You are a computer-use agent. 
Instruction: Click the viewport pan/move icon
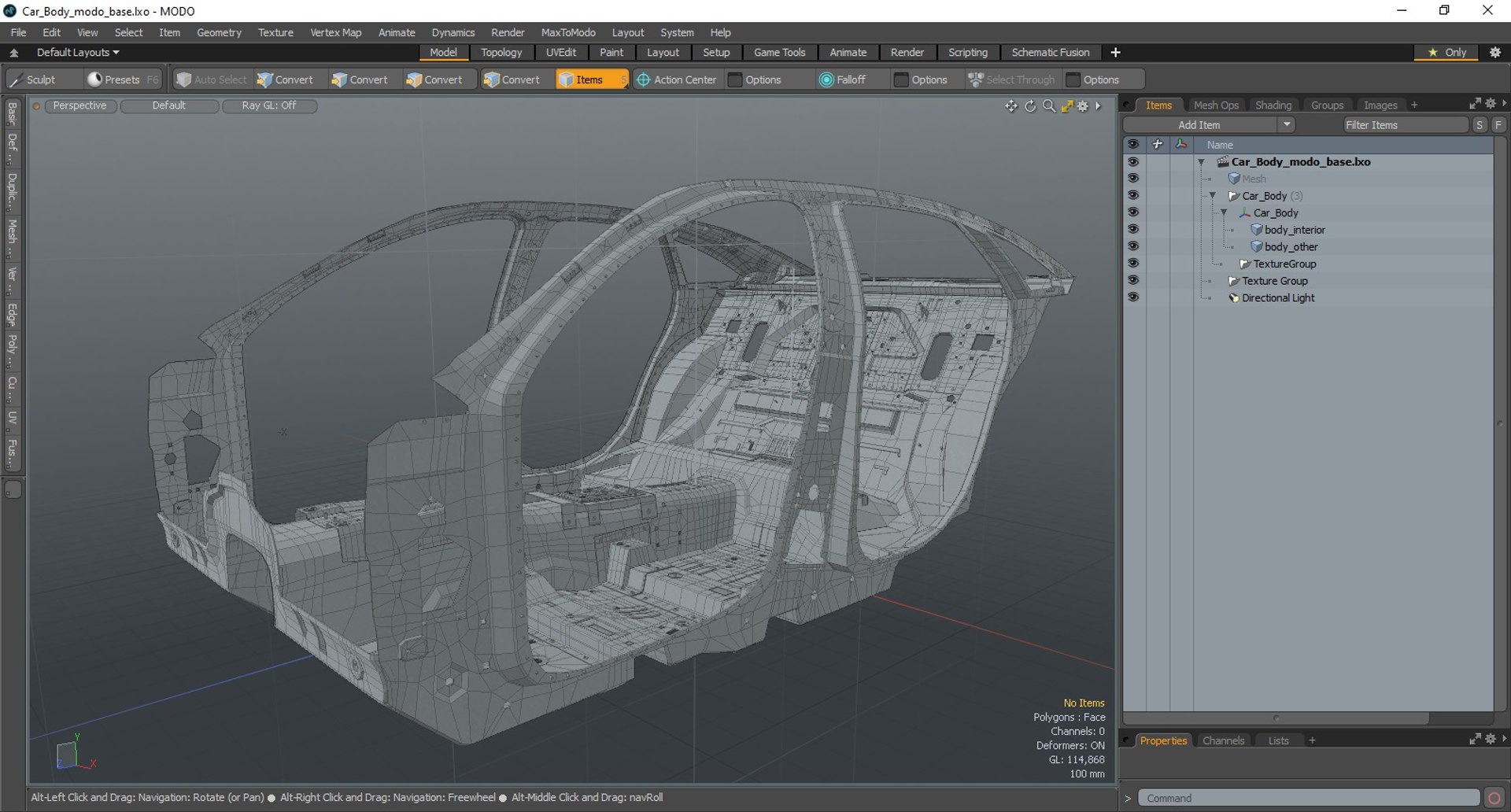[1011, 106]
